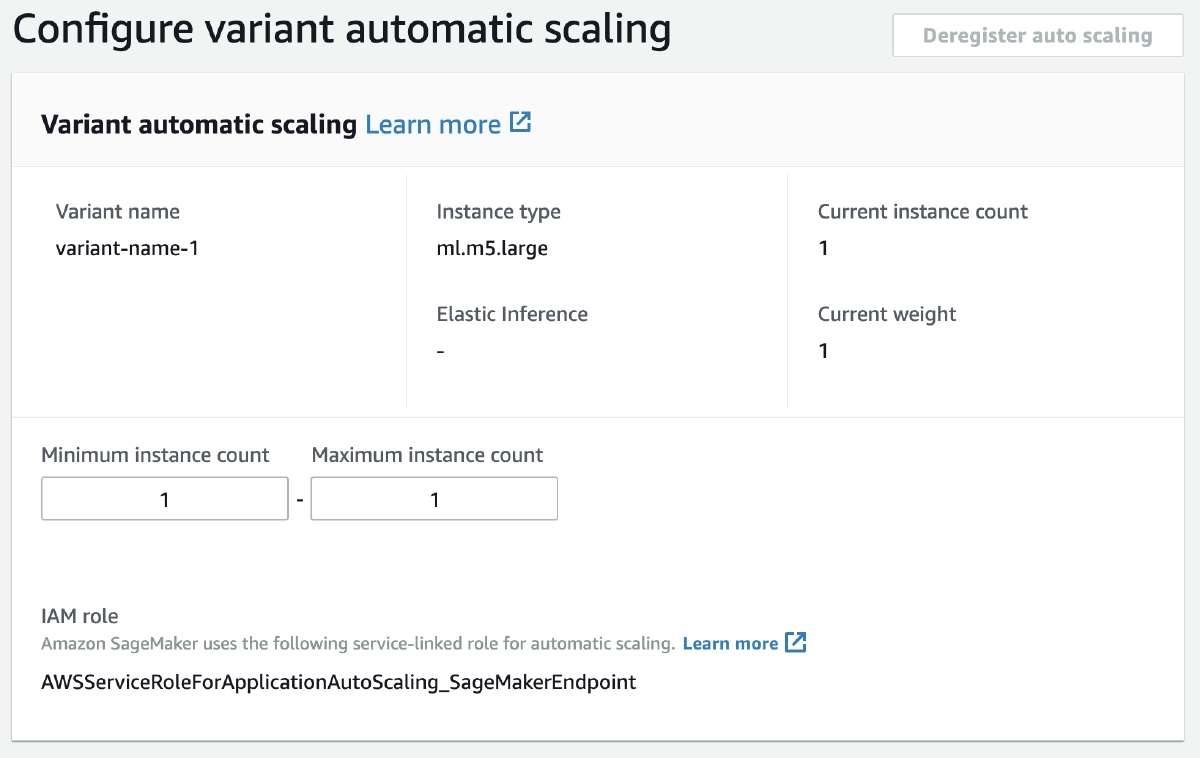Viewport: 1200px width, 758px height.
Task: Select the ml.m5.large instance type value
Action: click(x=492, y=248)
